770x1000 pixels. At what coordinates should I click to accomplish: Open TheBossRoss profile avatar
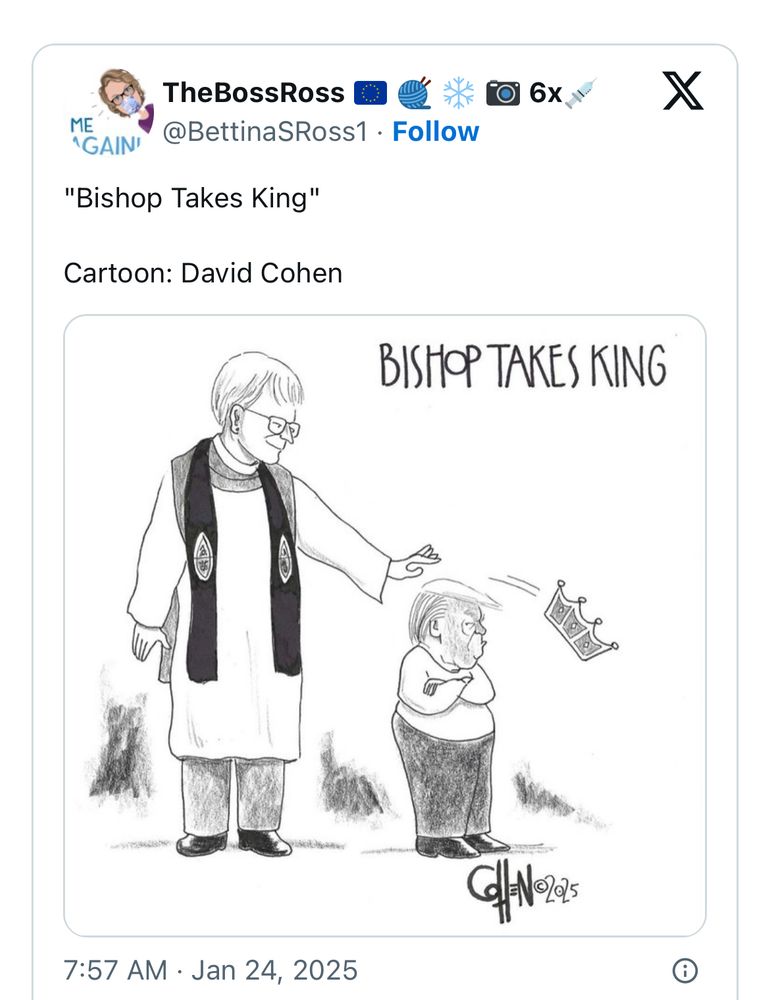[112, 112]
